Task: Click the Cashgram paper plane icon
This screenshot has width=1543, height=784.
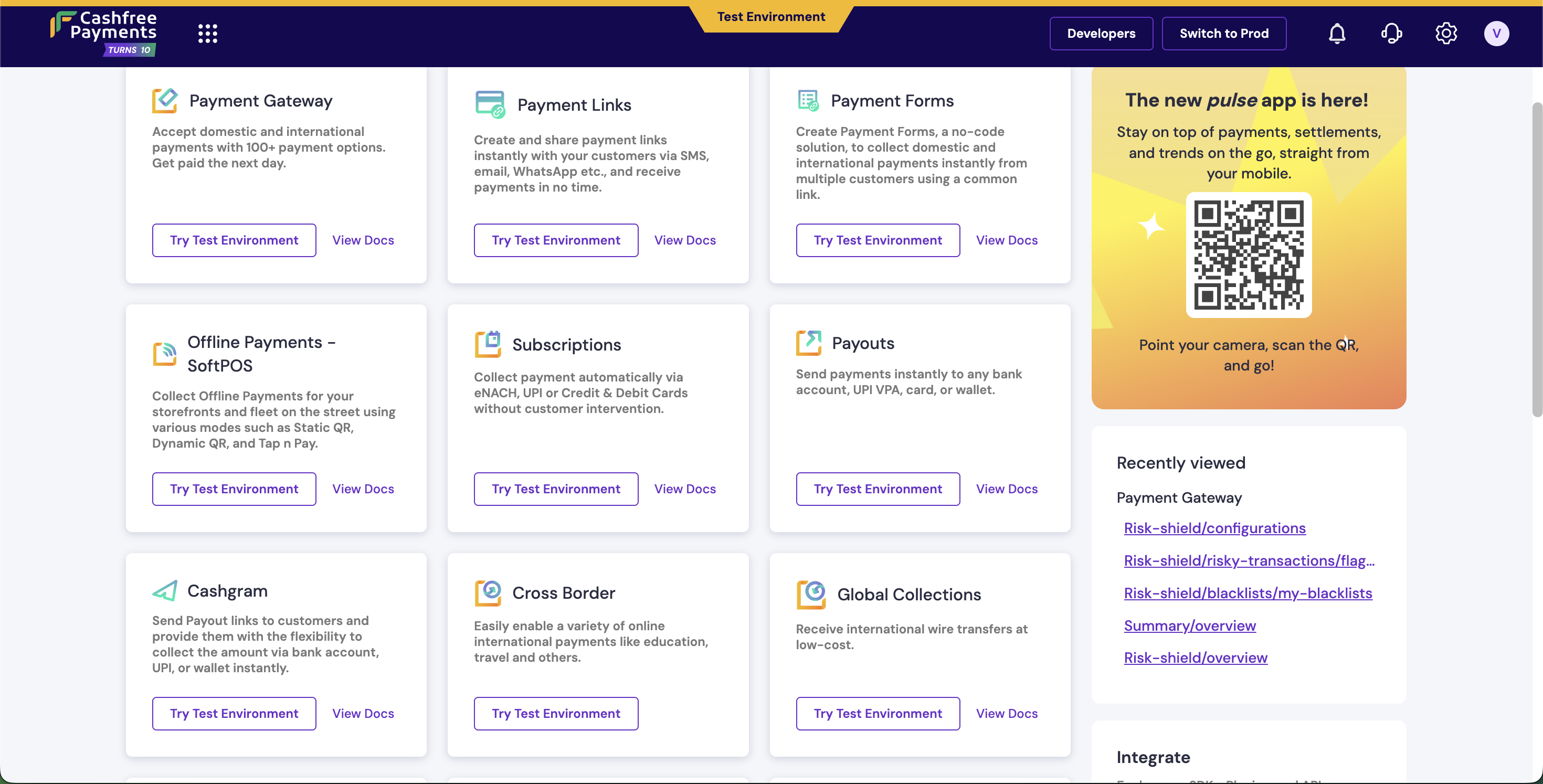Action: [165, 590]
